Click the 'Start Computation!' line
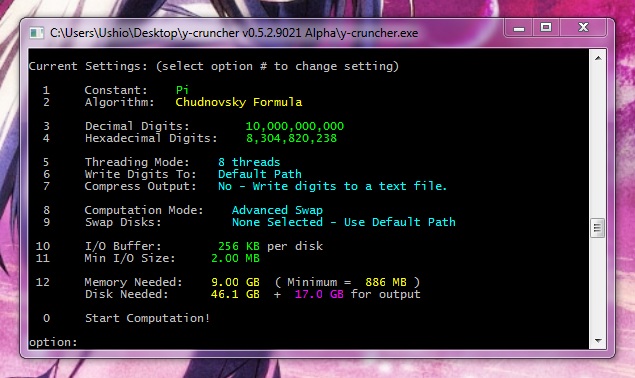Image resolution: width=635 pixels, height=378 pixels. (x=147, y=318)
